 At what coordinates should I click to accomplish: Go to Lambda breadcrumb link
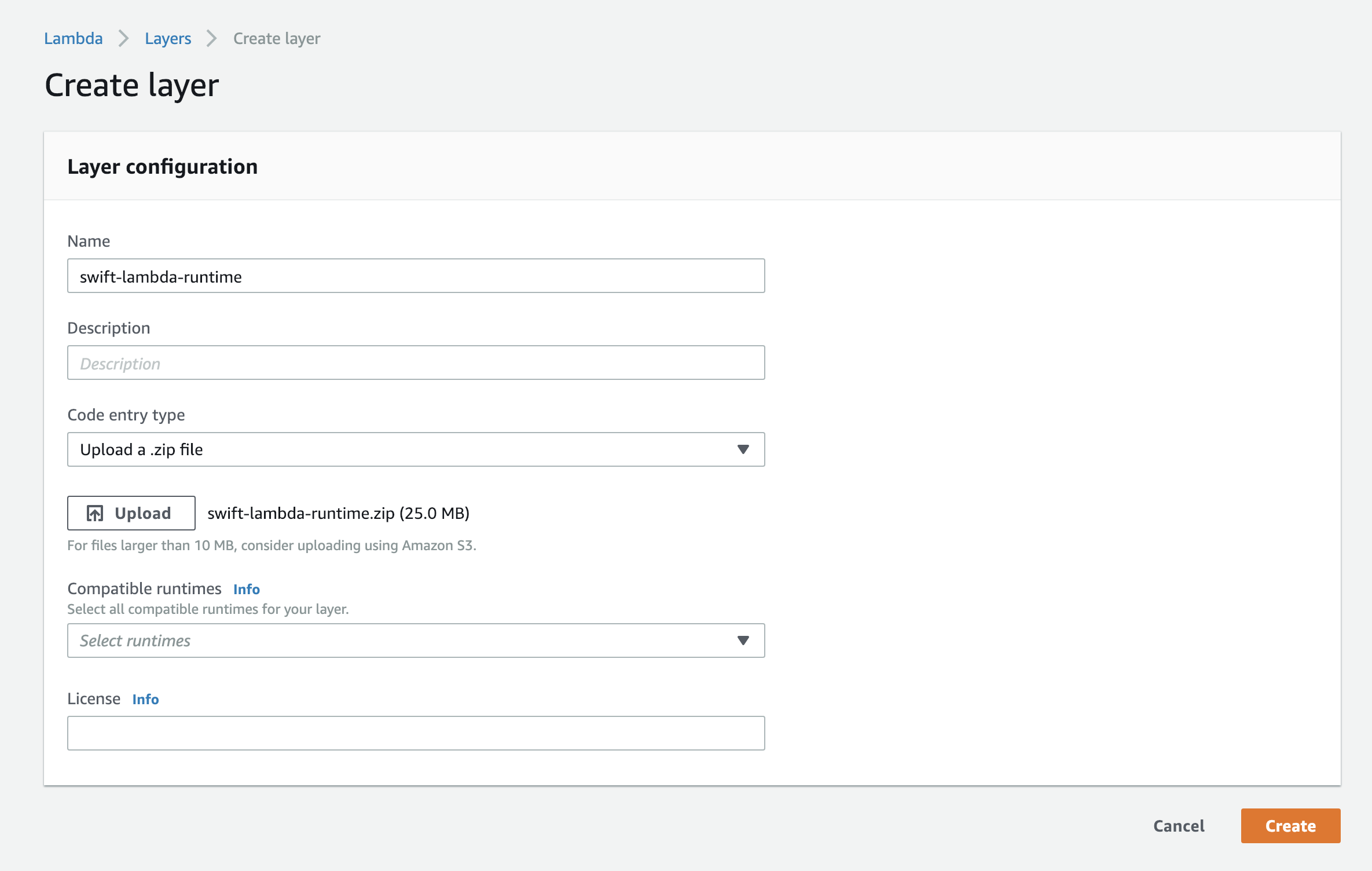click(74, 38)
